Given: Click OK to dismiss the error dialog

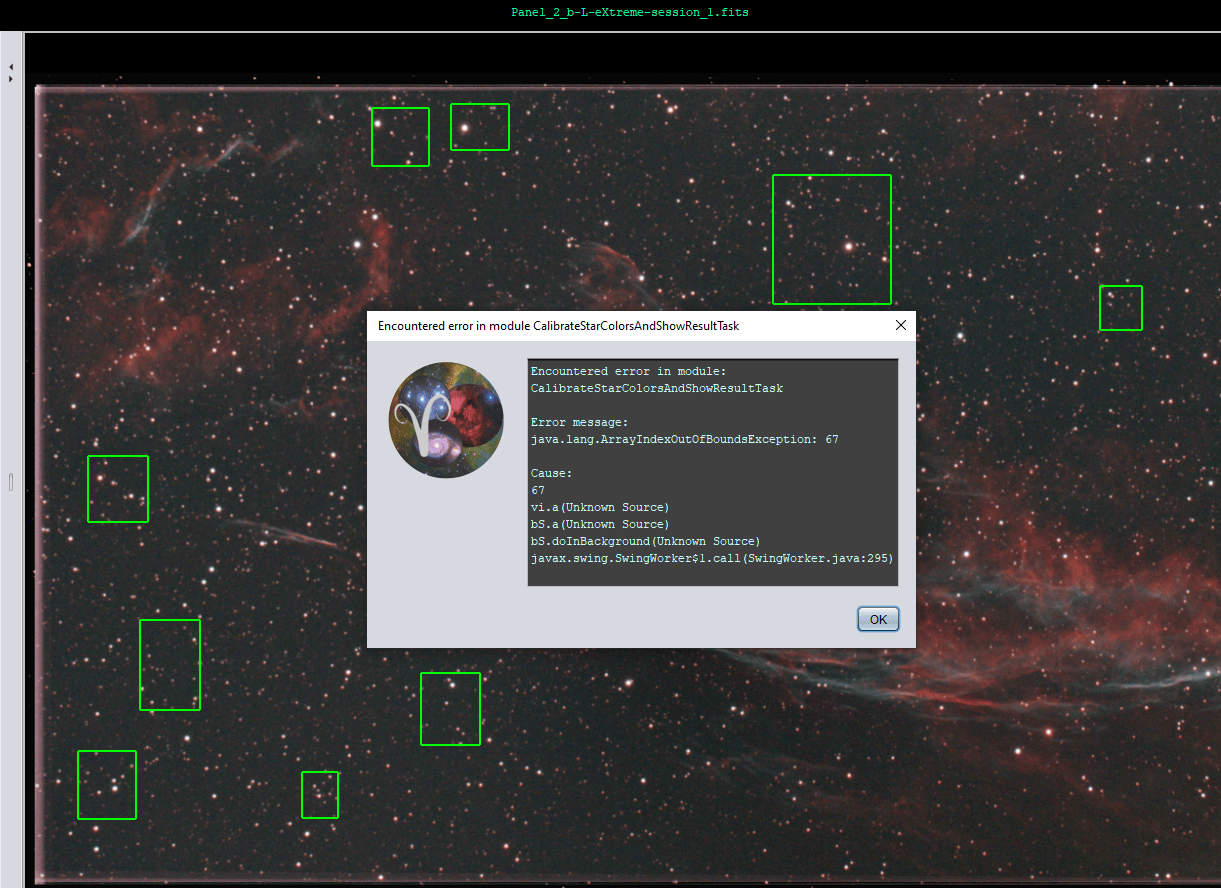Looking at the screenshot, I should (x=878, y=619).
